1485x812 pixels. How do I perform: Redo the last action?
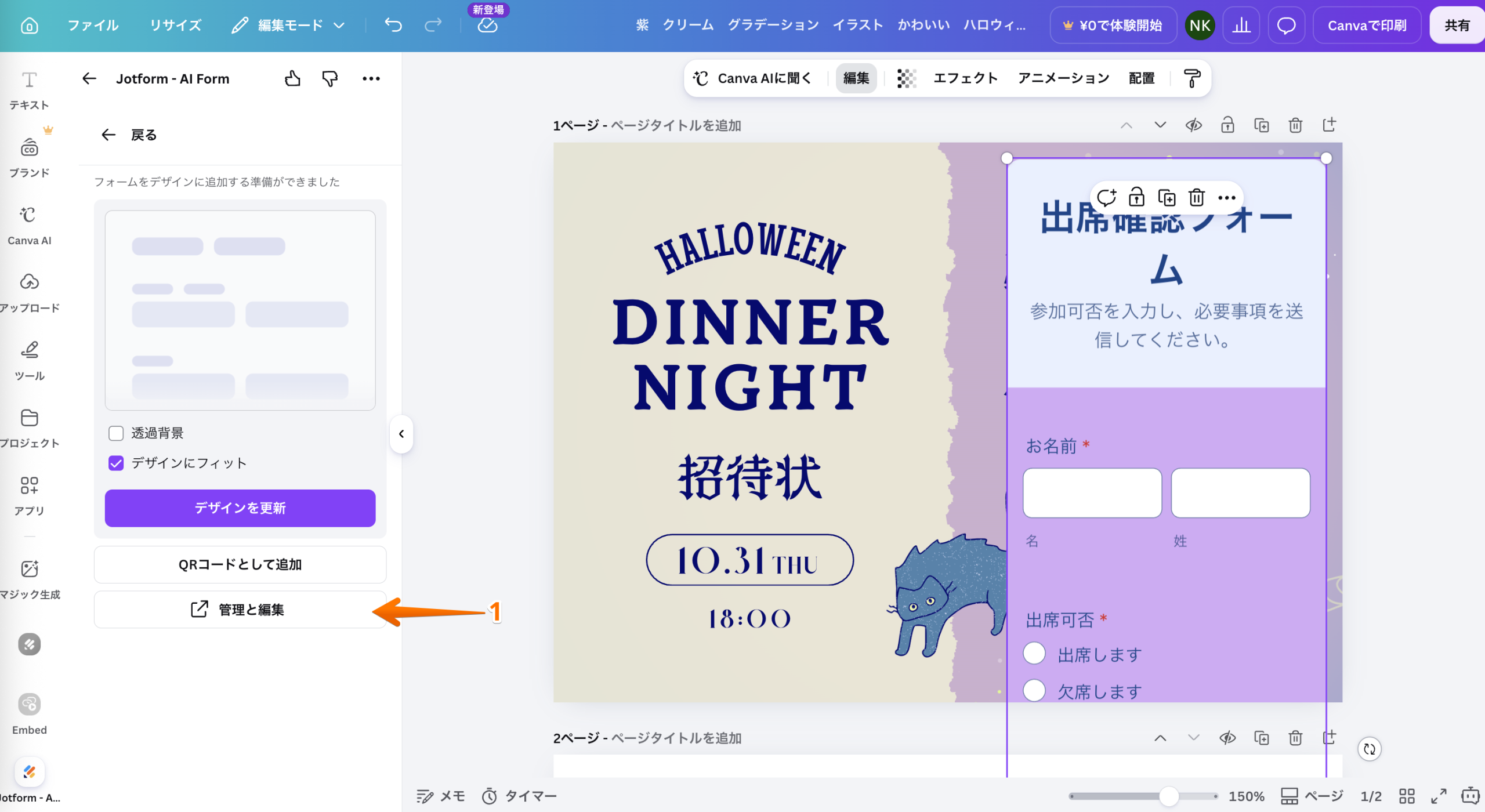coord(433,25)
